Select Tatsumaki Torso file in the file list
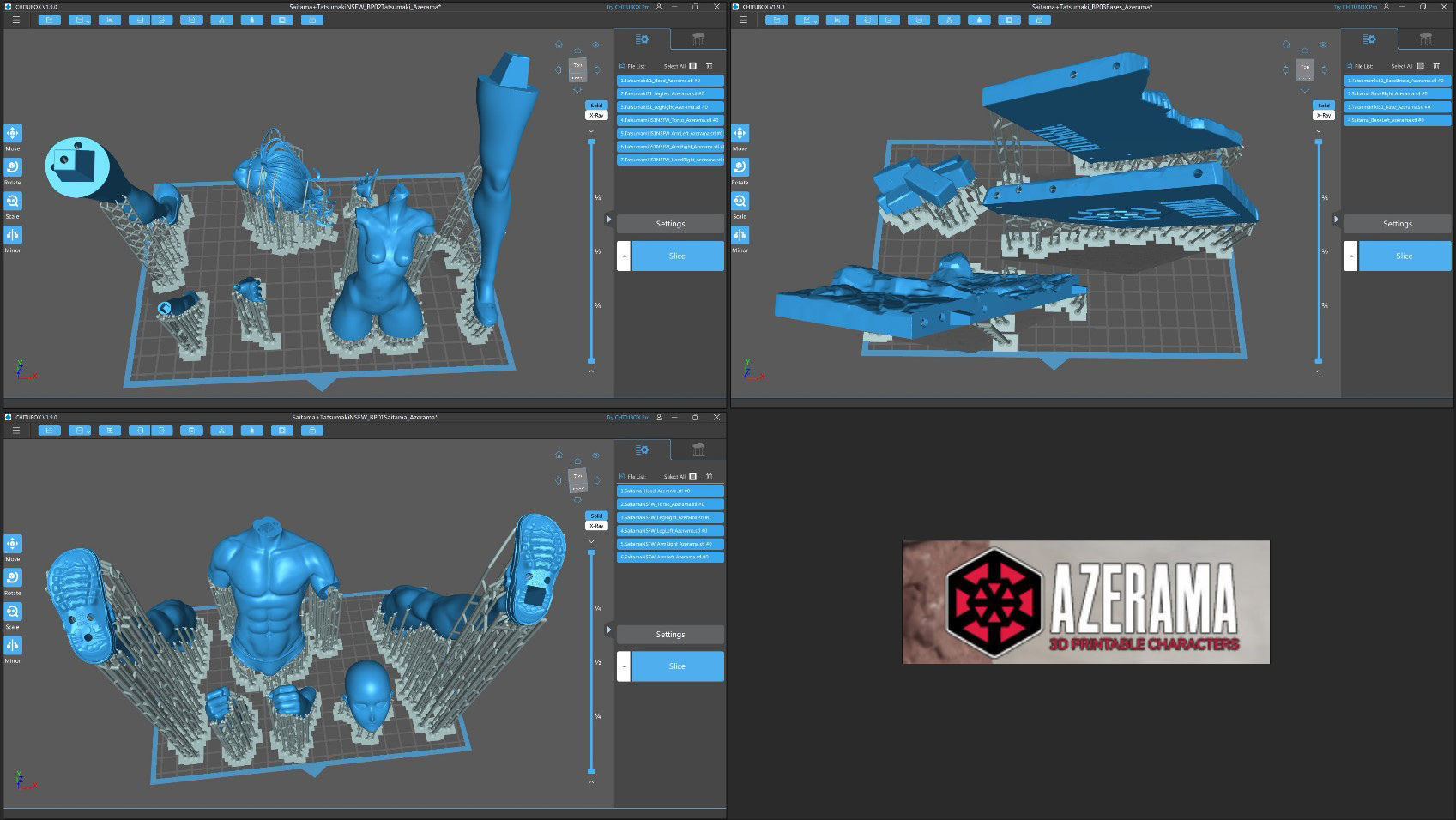Viewport: 1456px width, 820px height. click(670, 120)
